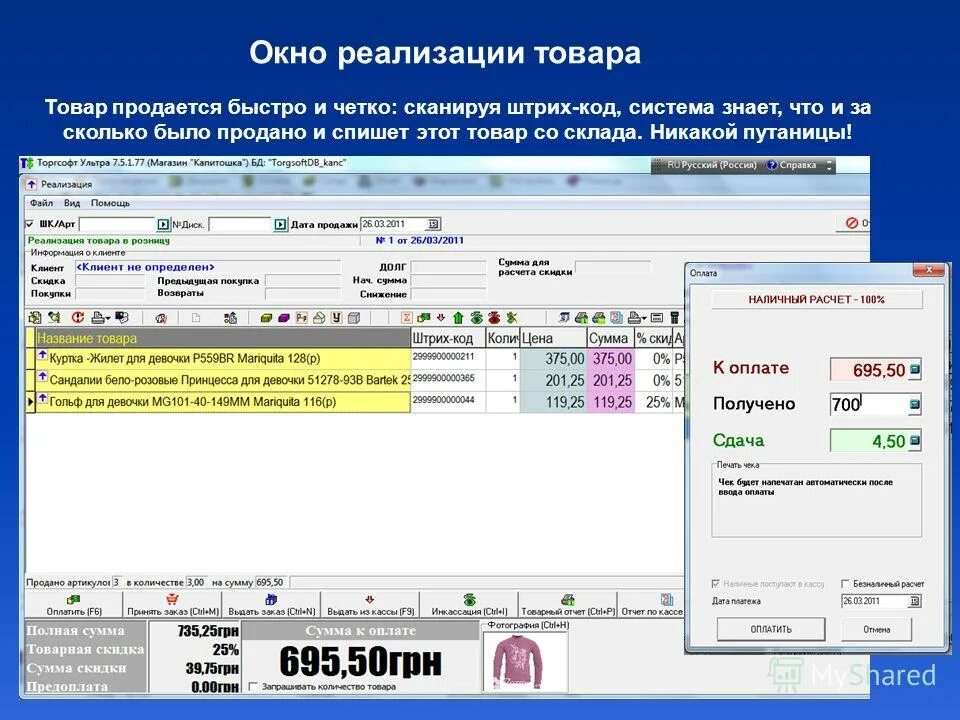Click the calendar icon next to Дата продажи

tap(432, 222)
